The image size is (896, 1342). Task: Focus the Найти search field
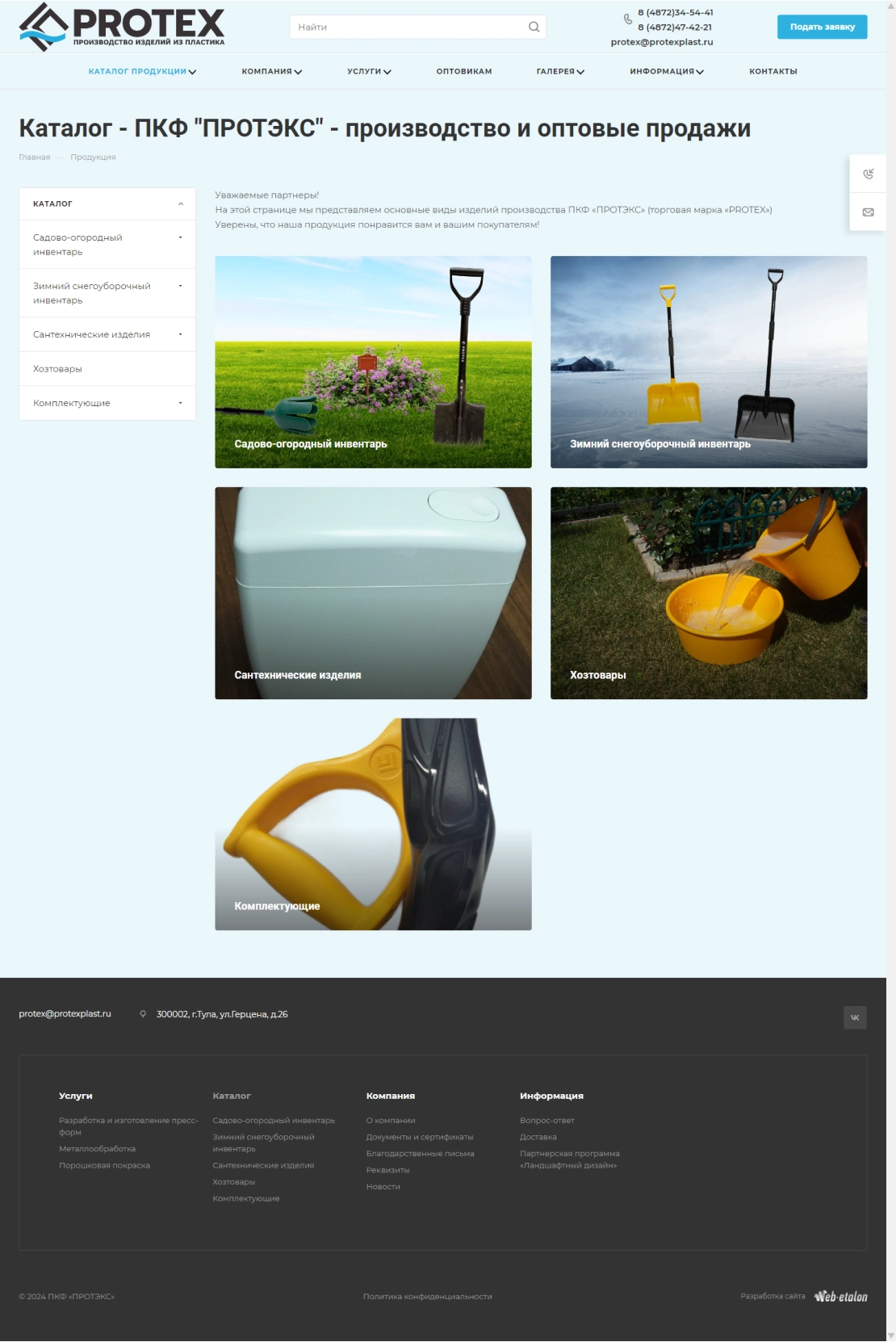pos(408,27)
